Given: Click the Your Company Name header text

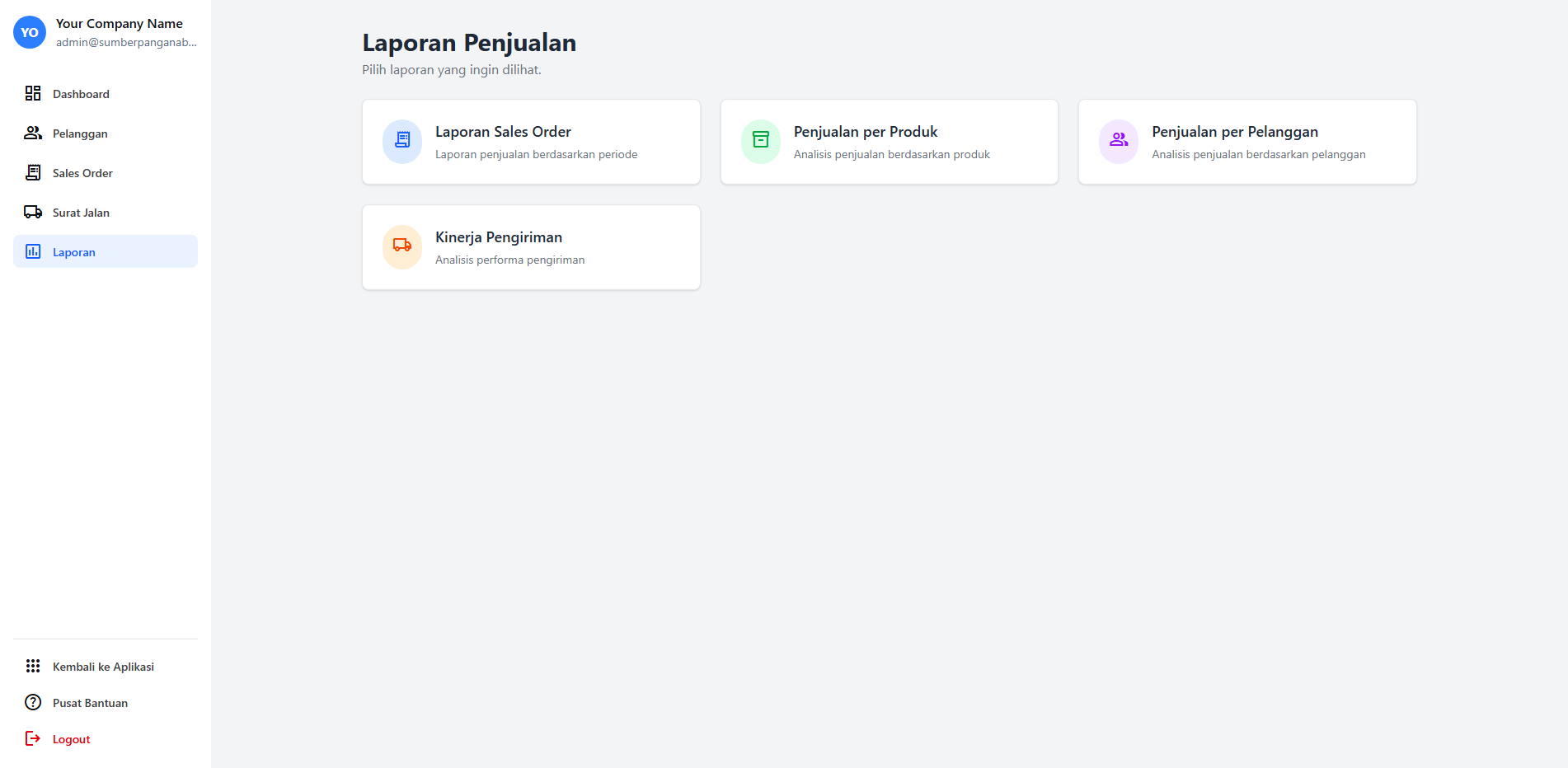Looking at the screenshot, I should pos(120,24).
